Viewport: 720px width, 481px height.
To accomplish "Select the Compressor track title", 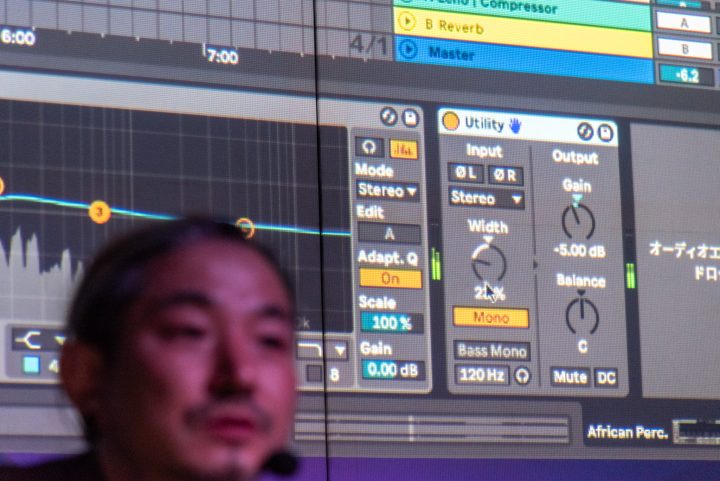I will coord(519,6).
